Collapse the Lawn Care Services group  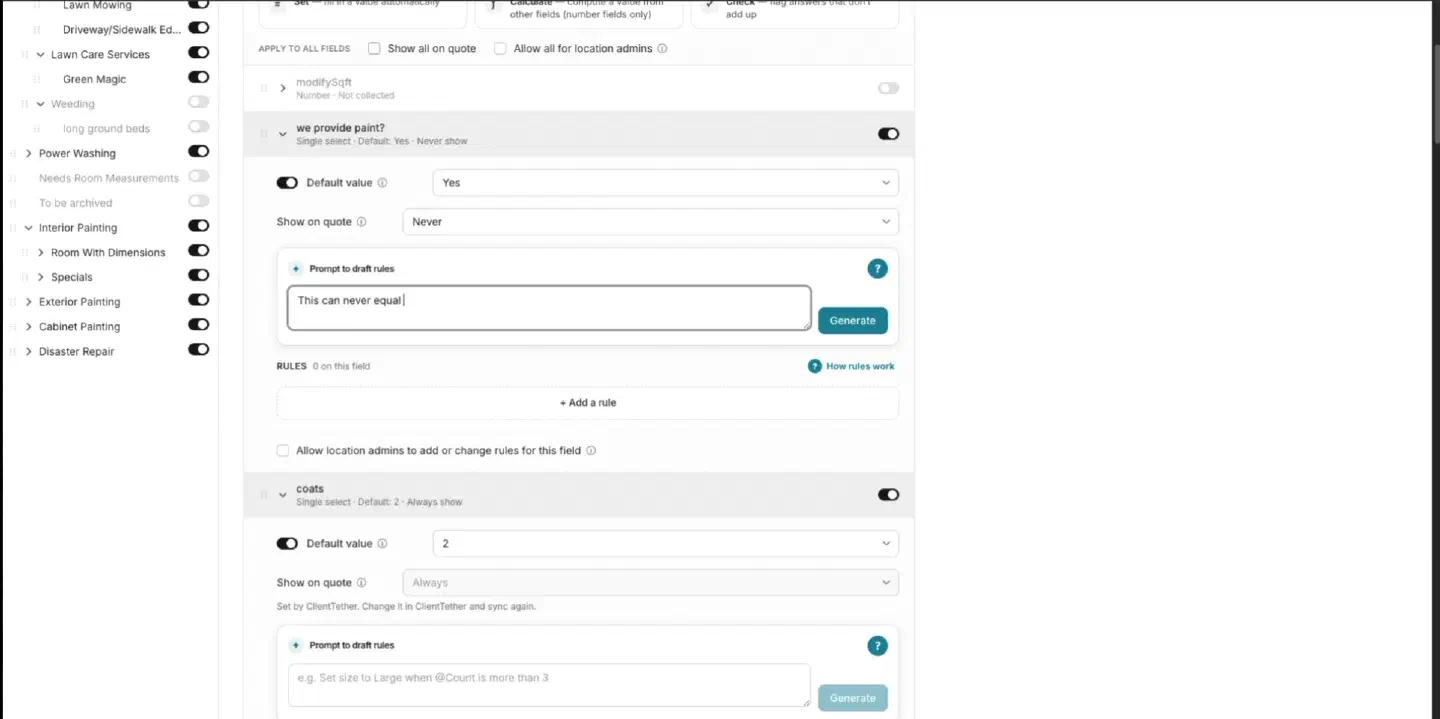pos(41,55)
